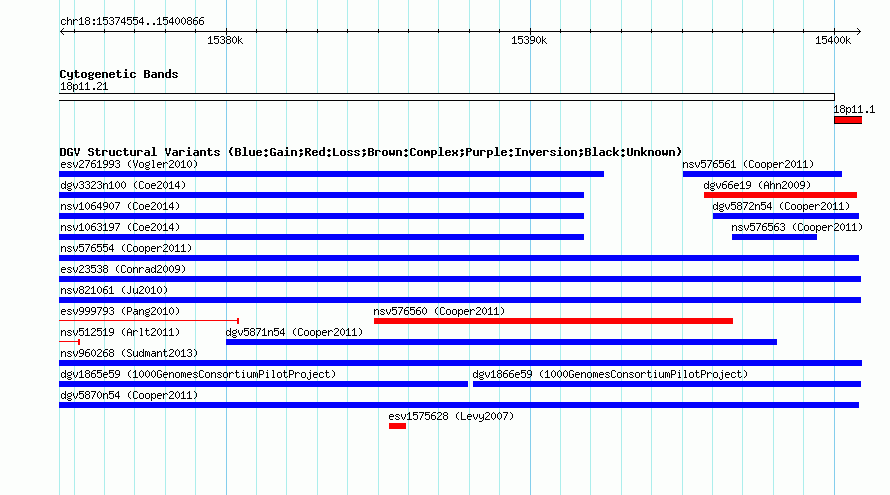Select the esv999793 (Pang2010) label

tap(120, 311)
